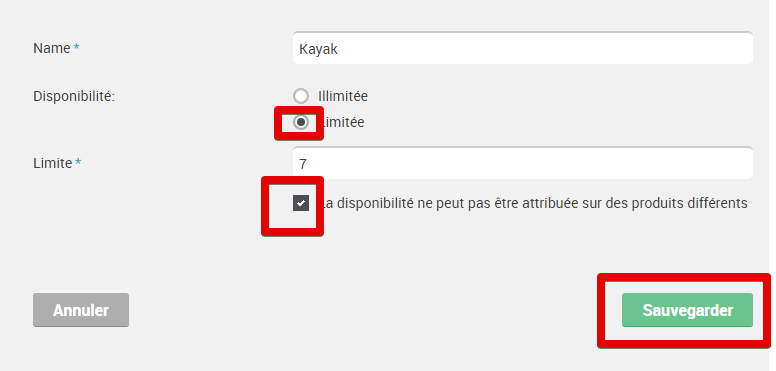Screen dimensions: 776x371
Task: Click the Disponibilité: label
Action: coord(74,96)
